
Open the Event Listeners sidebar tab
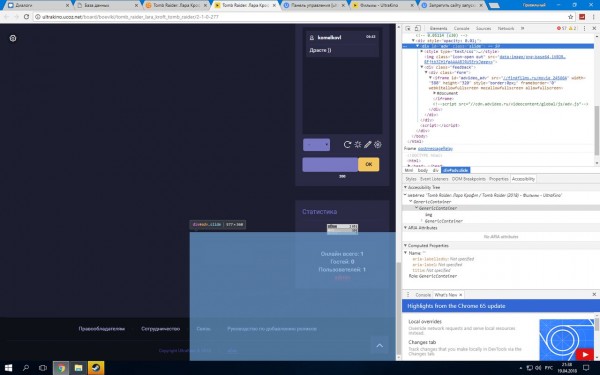[x=434, y=179]
